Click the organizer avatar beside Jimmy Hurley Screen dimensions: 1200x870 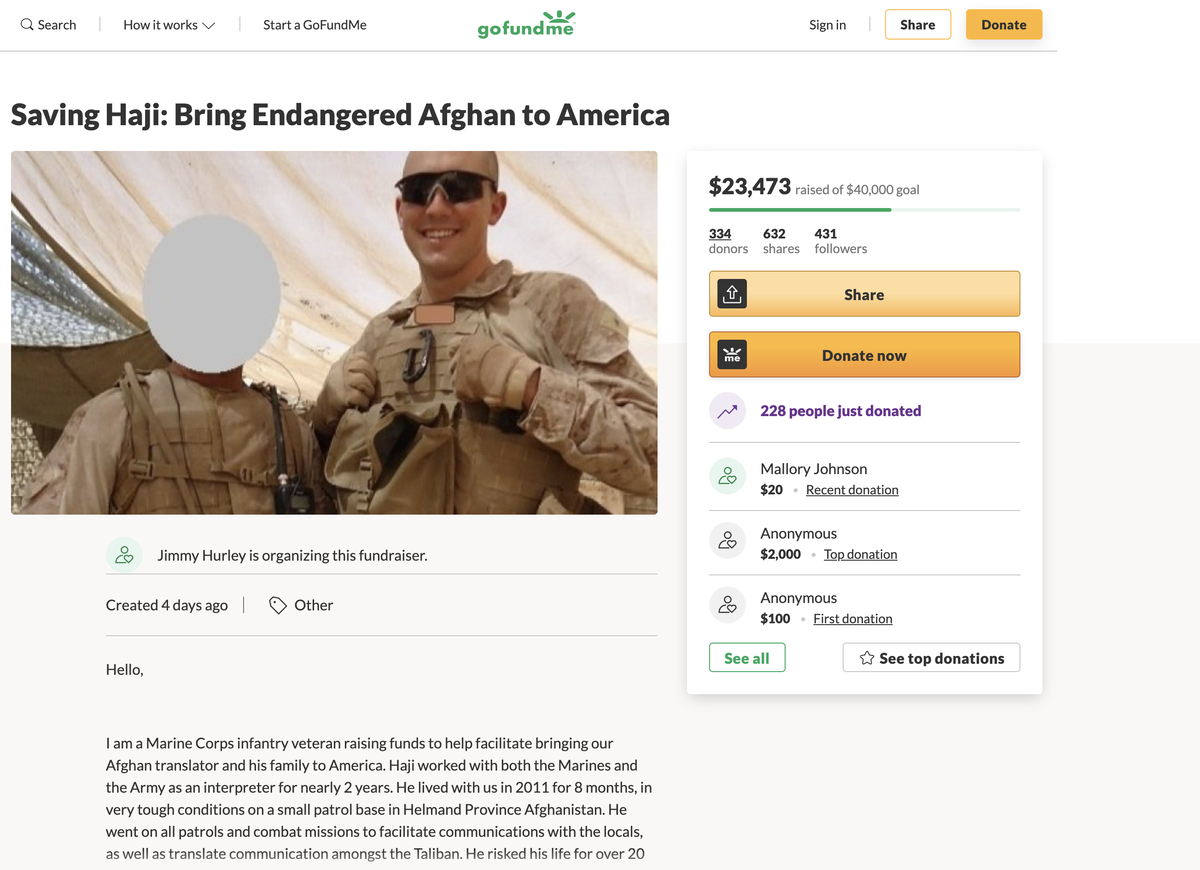[x=124, y=555]
